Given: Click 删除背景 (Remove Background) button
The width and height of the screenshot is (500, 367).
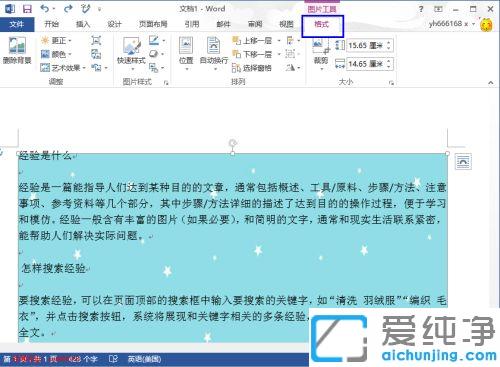Looking at the screenshot, I should (x=17, y=50).
